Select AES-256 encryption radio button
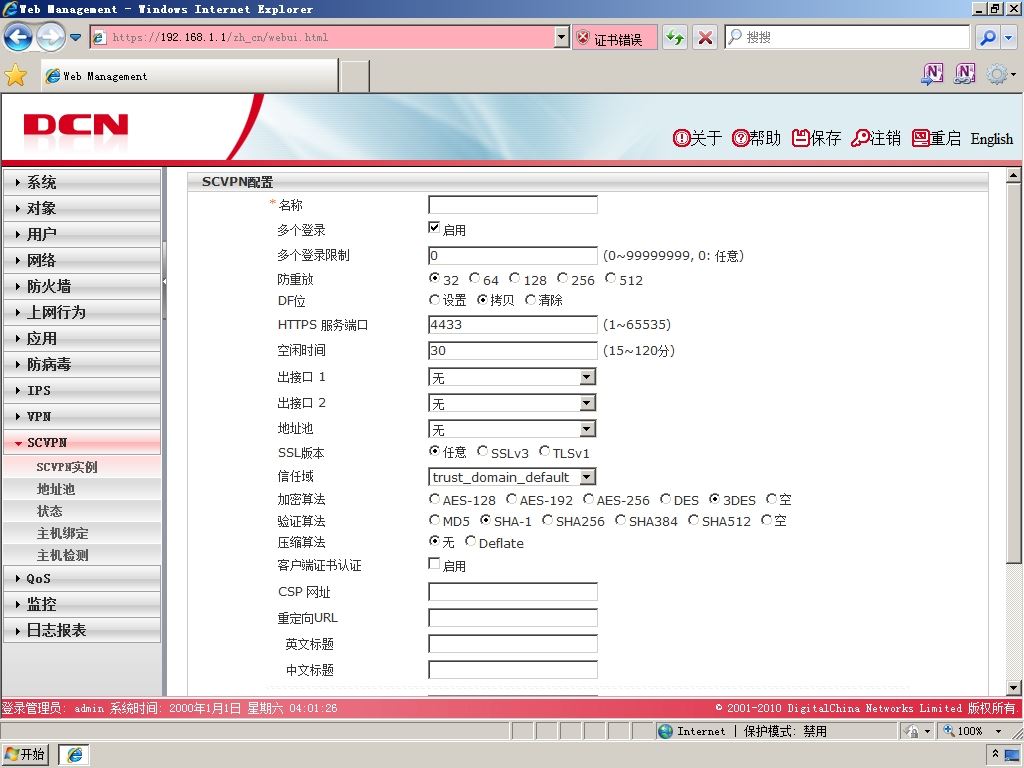The height and width of the screenshot is (768, 1024). point(588,499)
